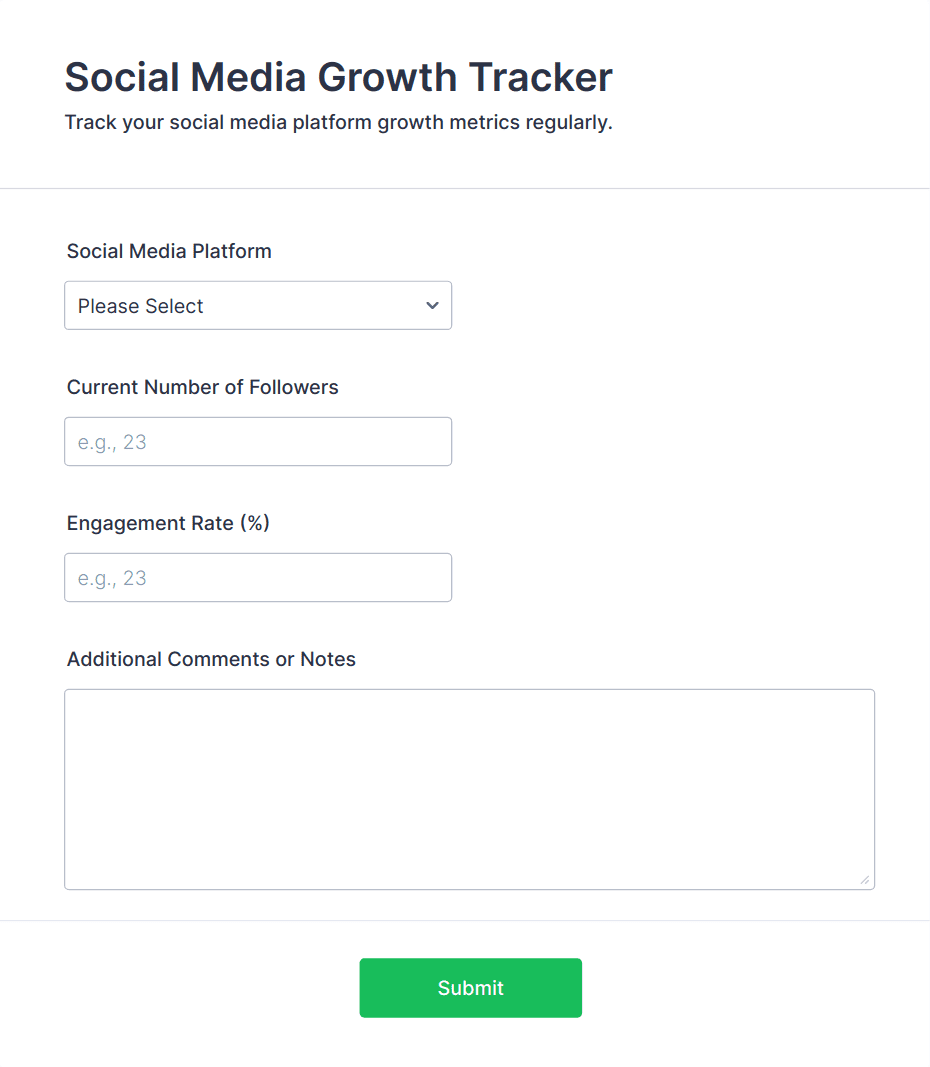This screenshot has width=930, height=1067.
Task: Click the "Submit" text on the button
Action: click(470, 988)
